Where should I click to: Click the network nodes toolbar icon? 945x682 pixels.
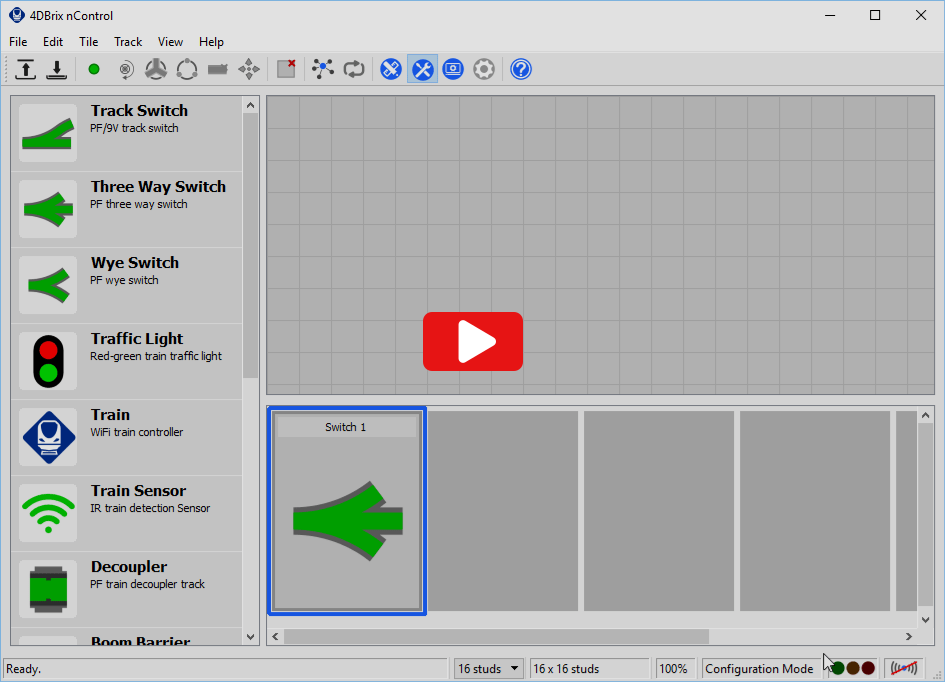323,69
